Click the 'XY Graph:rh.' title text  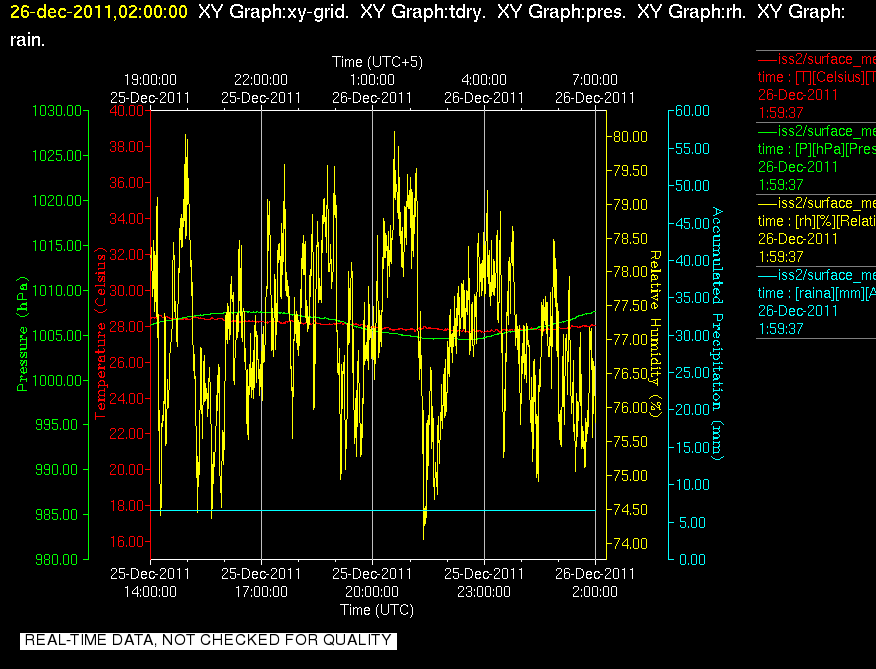tap(692, 12)
